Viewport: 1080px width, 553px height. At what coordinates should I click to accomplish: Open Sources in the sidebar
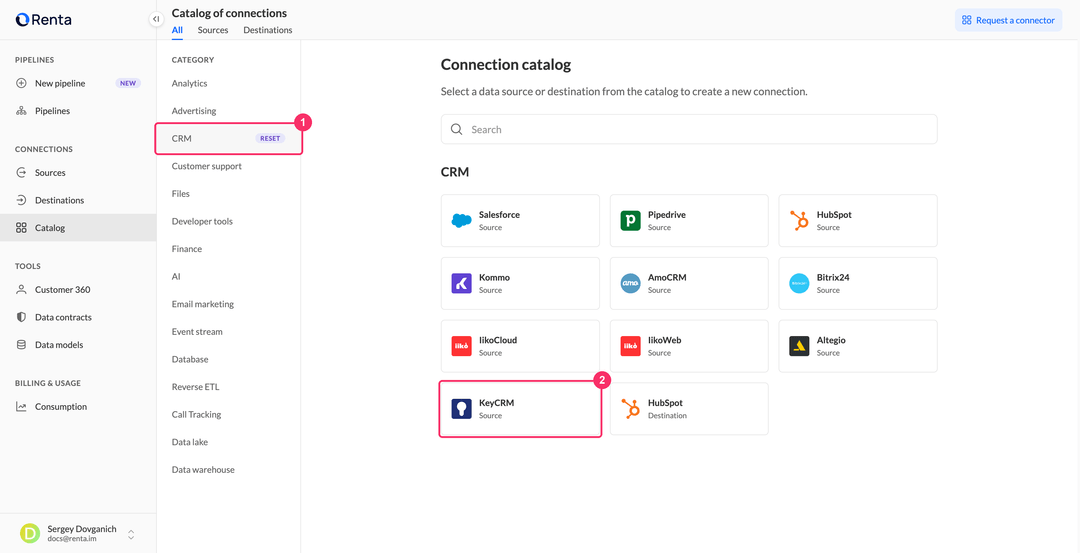[x=50, y=173]
